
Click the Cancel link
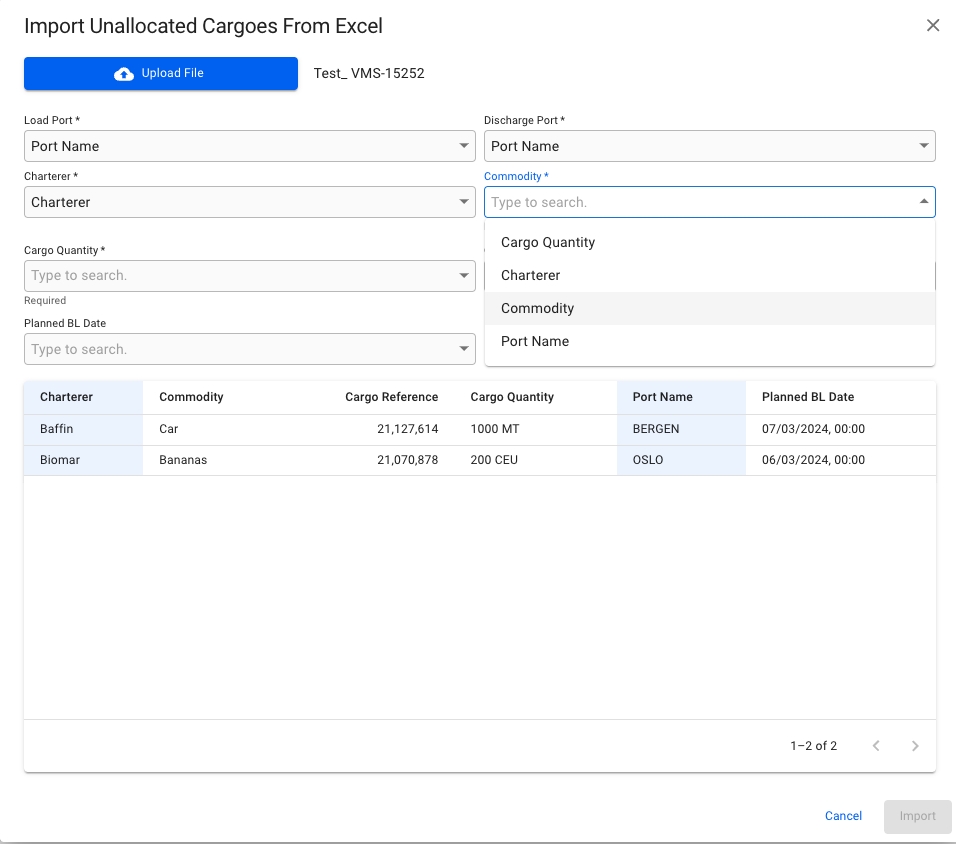(843, 816)
